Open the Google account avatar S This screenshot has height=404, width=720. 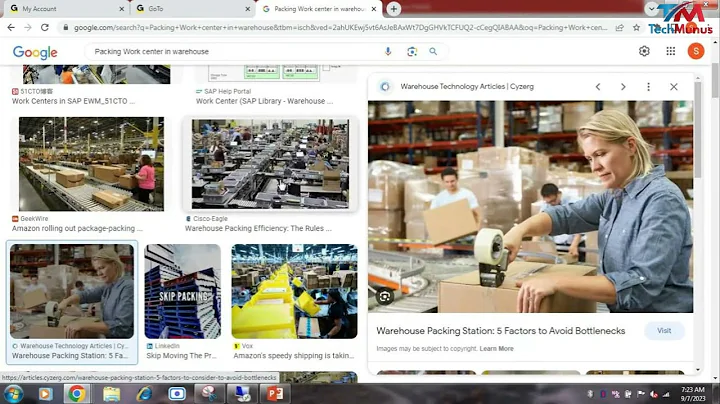tap(696, 51)
